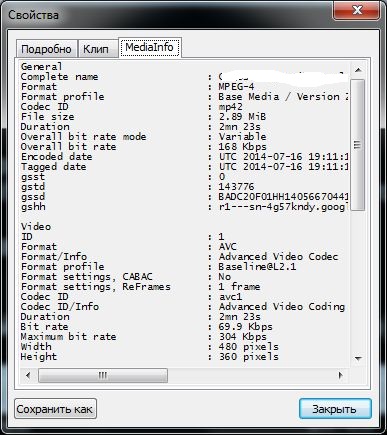Image resolution: width=387 pixels, height=435 pixels.
Task: Select the 69.9 Kbps bit rate value
Action: [x=245, y=327]
